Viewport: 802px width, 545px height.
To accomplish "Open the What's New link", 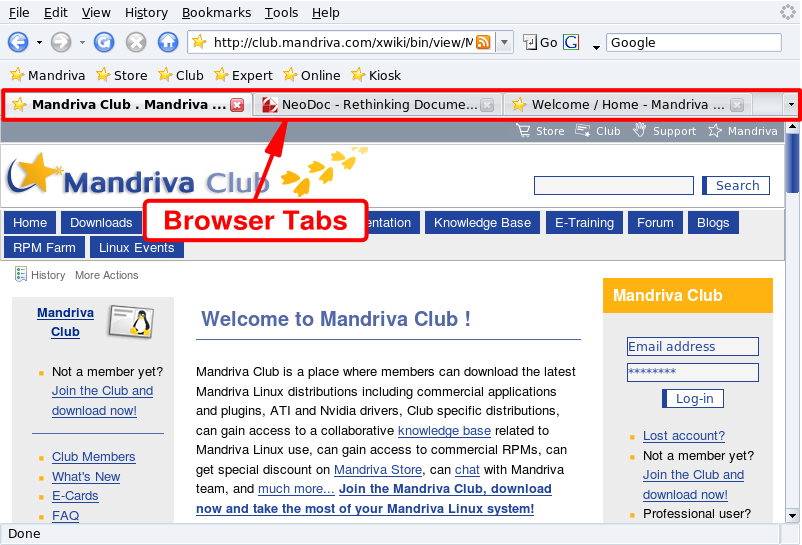I will tap(86, 477).
